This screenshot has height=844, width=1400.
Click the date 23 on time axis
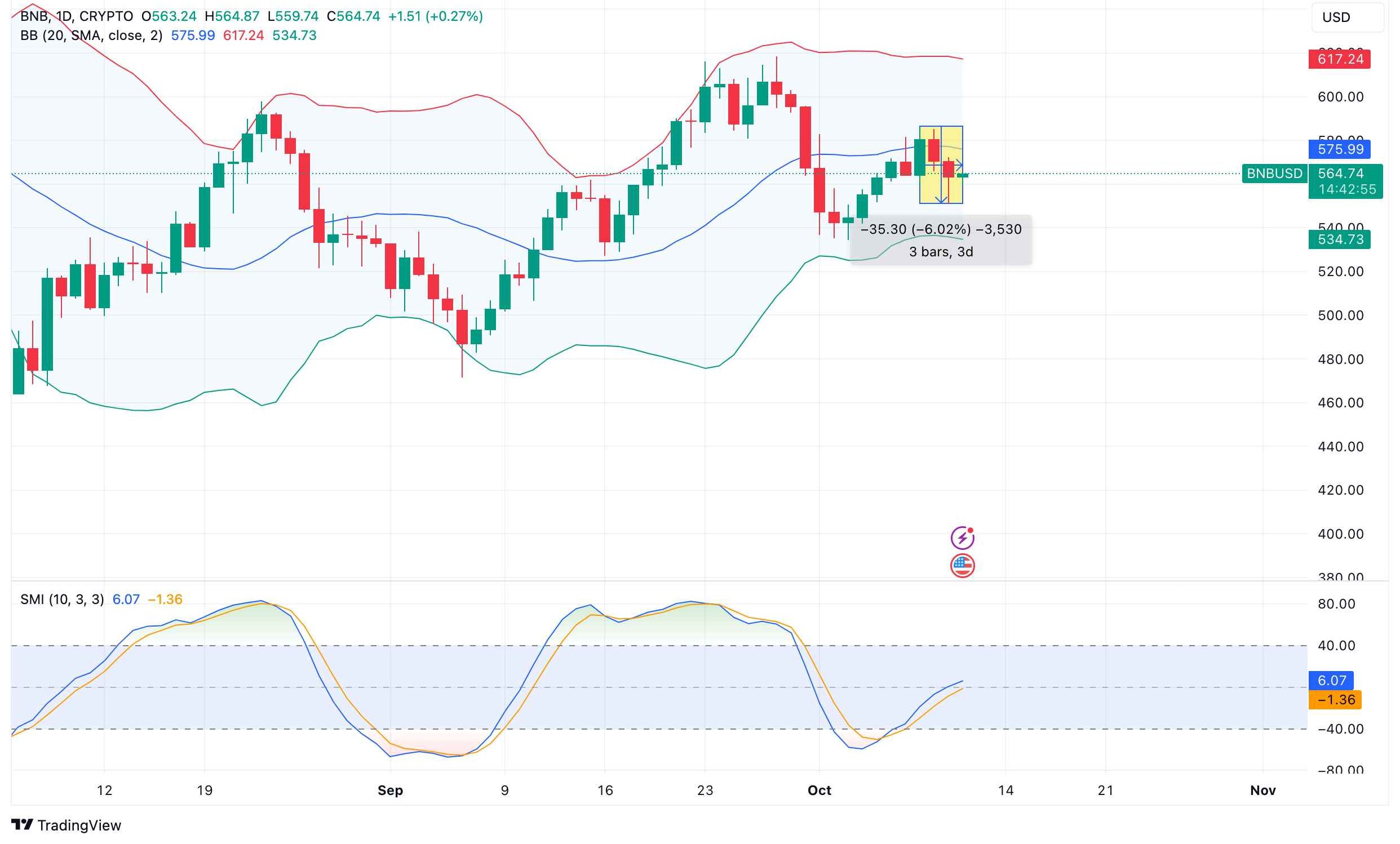coord(705,790)
